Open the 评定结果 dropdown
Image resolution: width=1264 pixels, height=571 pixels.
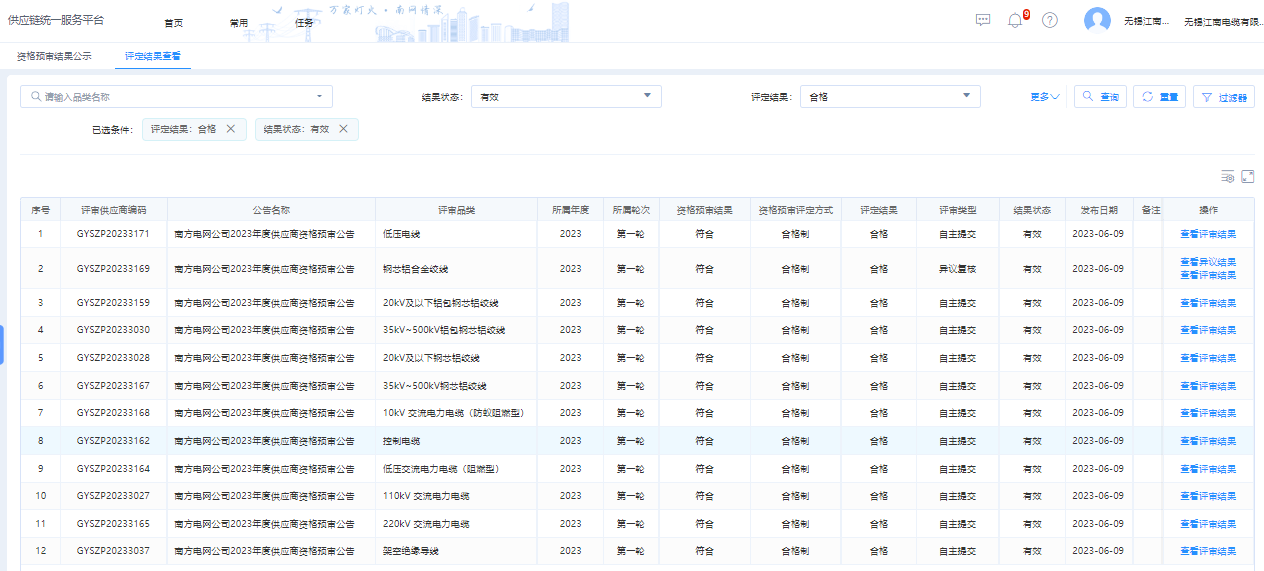coord(890,97)
